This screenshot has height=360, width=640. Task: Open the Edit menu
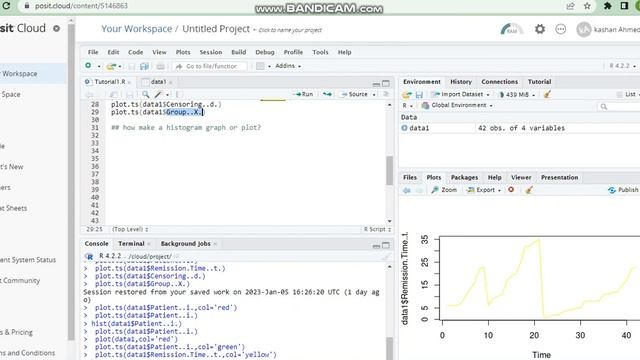point(113,52)
